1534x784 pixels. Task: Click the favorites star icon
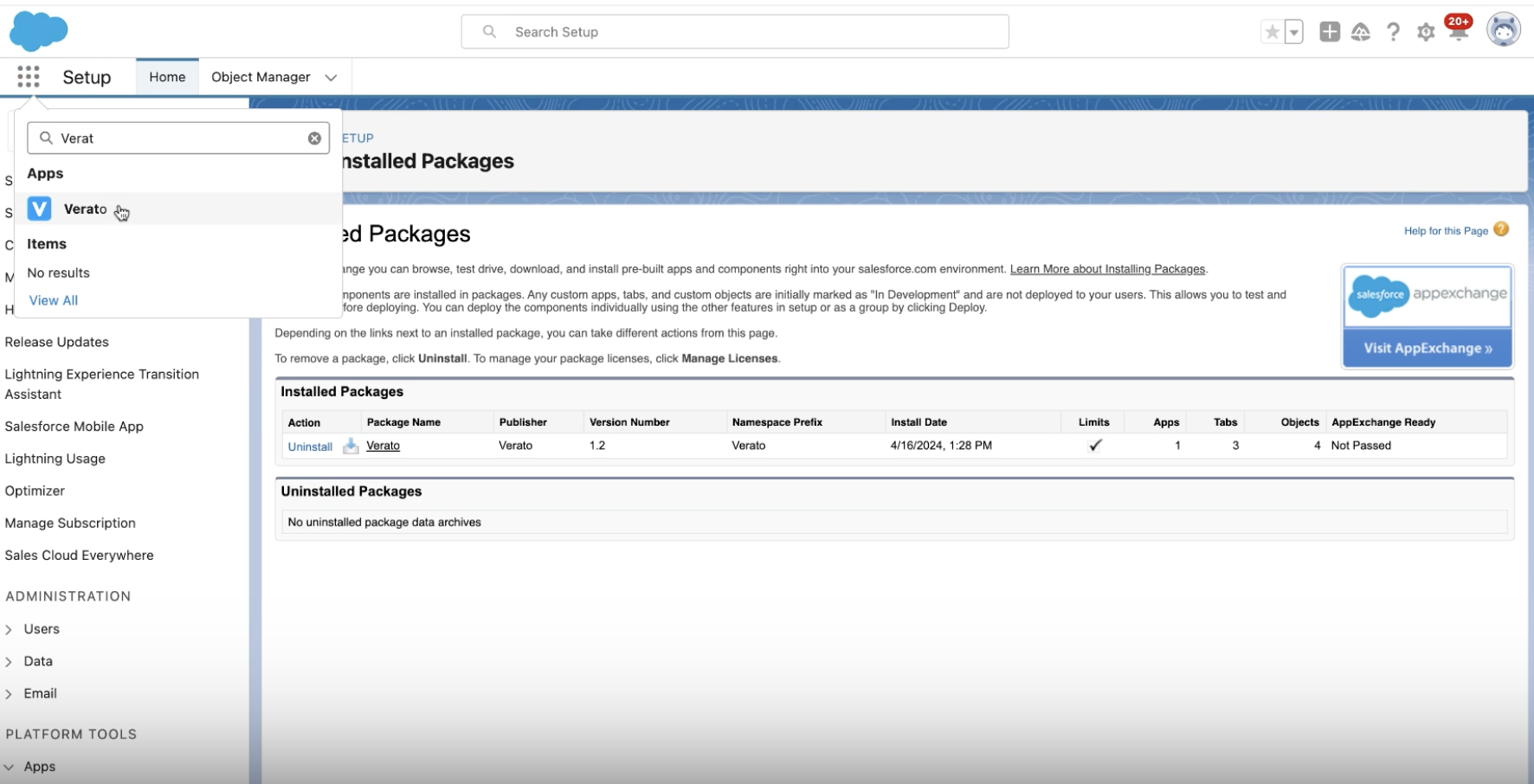tap(1272, 32)
